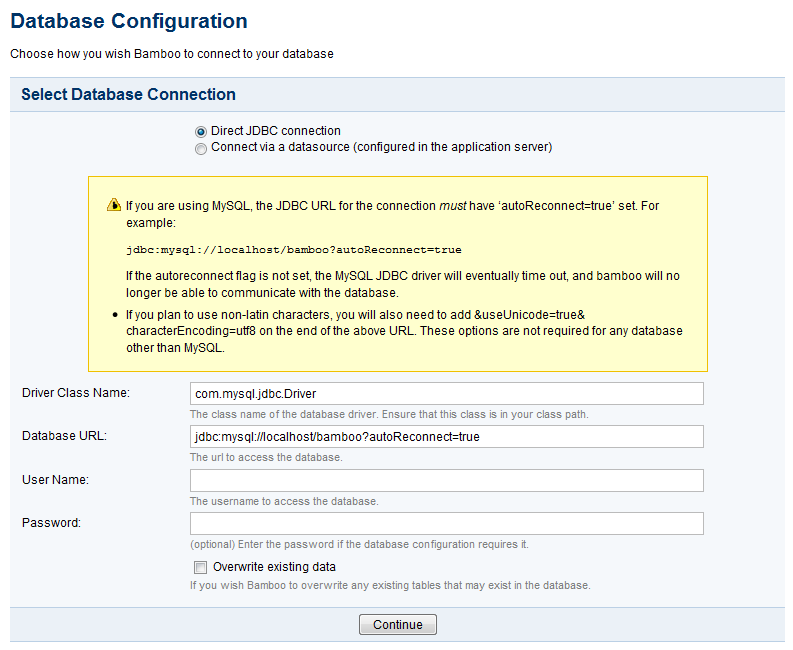Image resolution: width=793 pixels, height=650 pixels.
Task: Click the Driver Class Name label
Action: pos(76,393)
